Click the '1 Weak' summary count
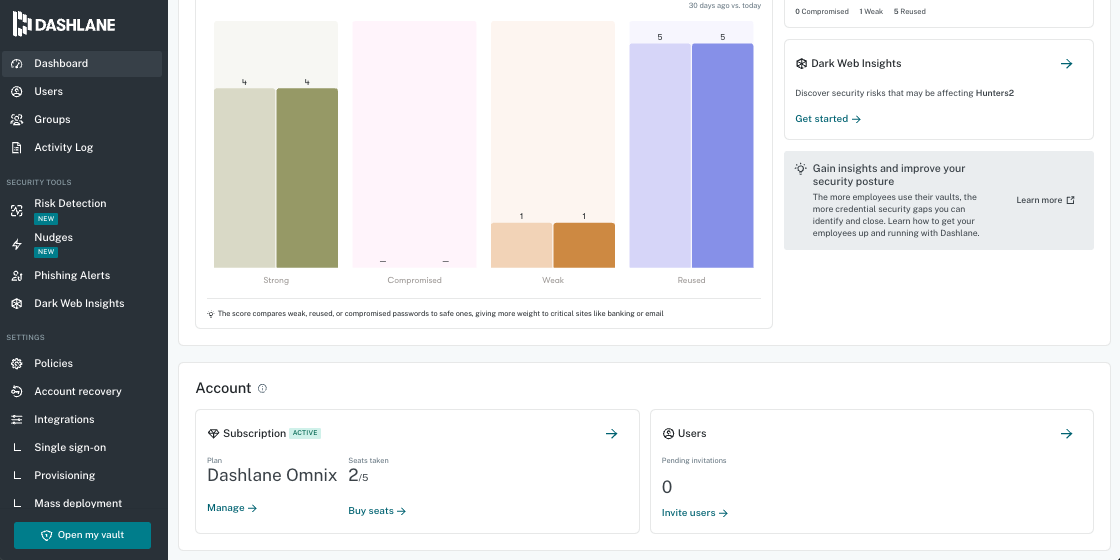 [871, 11]
